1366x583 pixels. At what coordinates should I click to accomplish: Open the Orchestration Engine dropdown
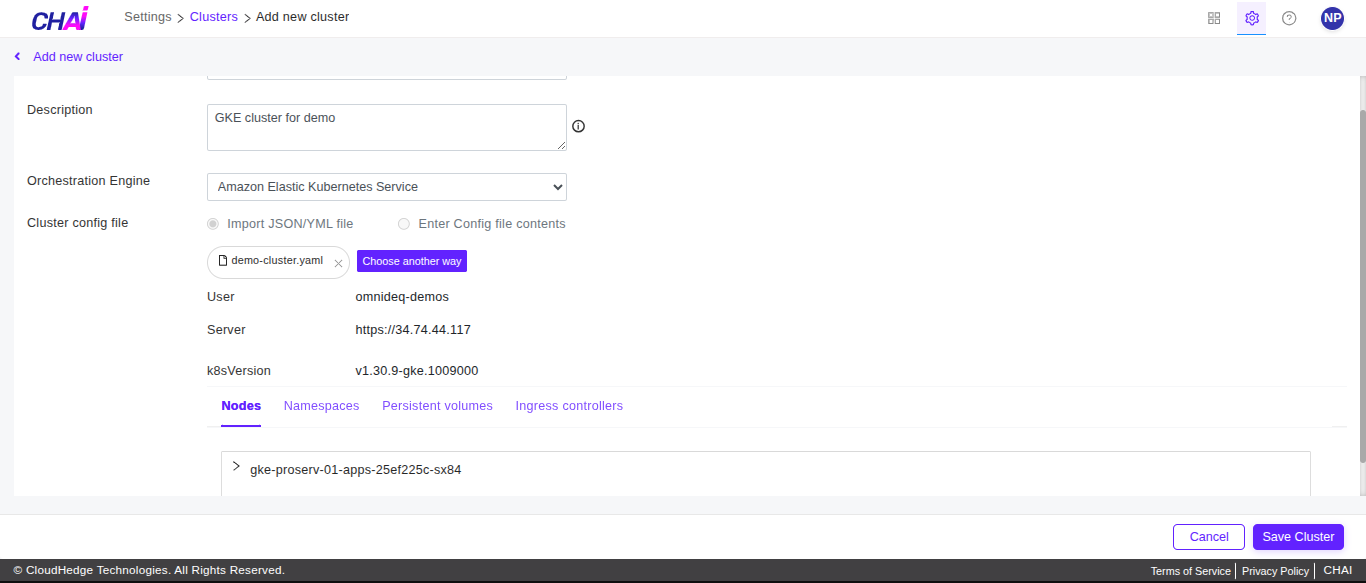point(386,187)
